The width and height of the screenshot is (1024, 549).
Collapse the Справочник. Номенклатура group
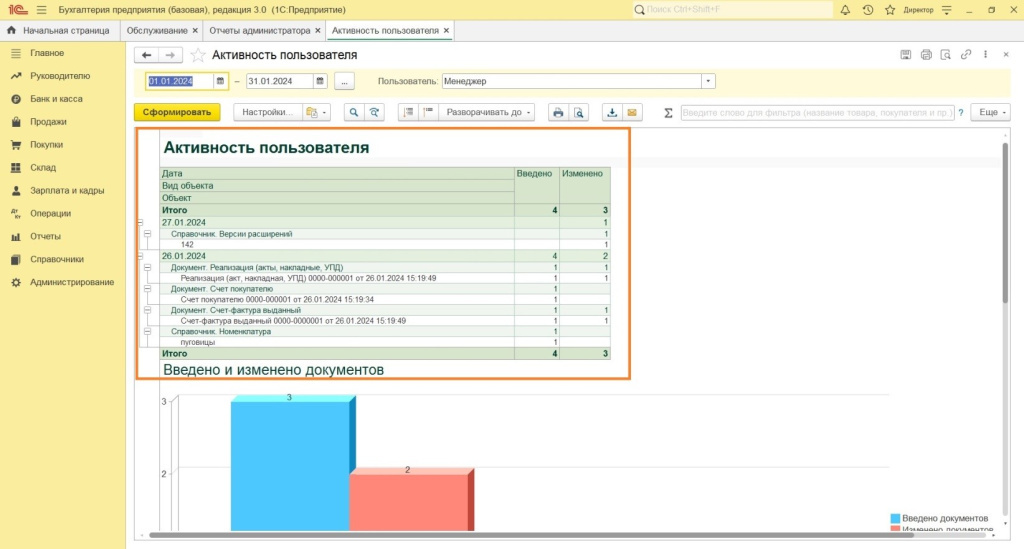tap(146, 331)
